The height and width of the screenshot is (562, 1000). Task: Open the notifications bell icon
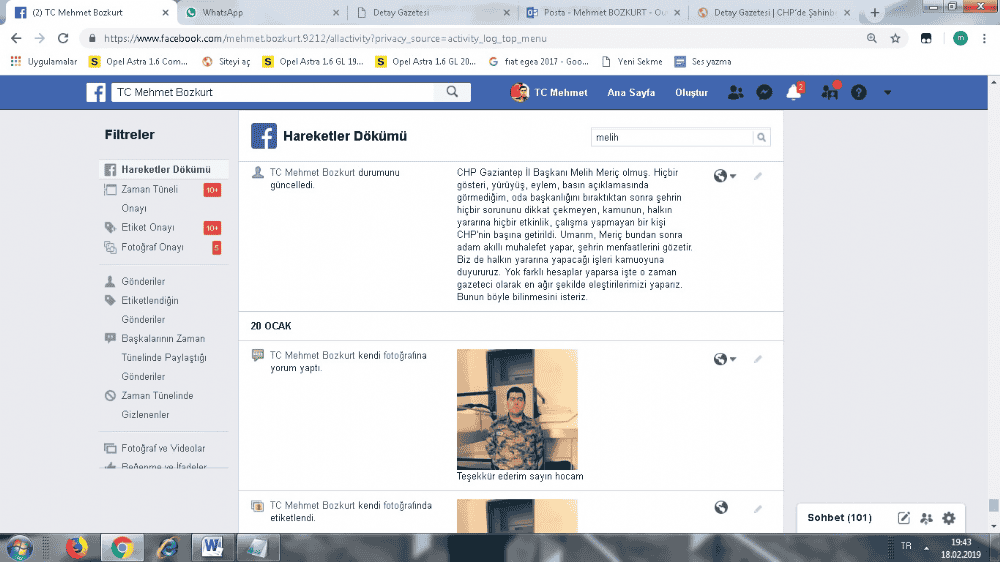click(794, 92)
